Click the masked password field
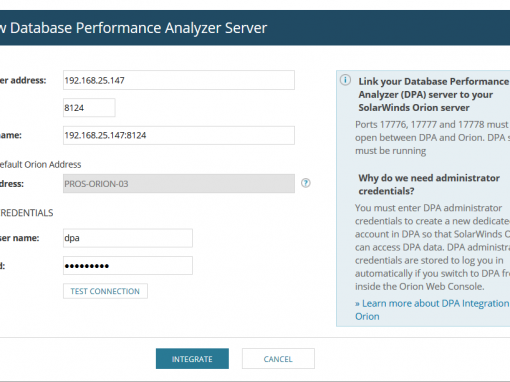Image resolution: width=510 pixels, height=382 pixels. pyautogui.click(x=128, y=266)
